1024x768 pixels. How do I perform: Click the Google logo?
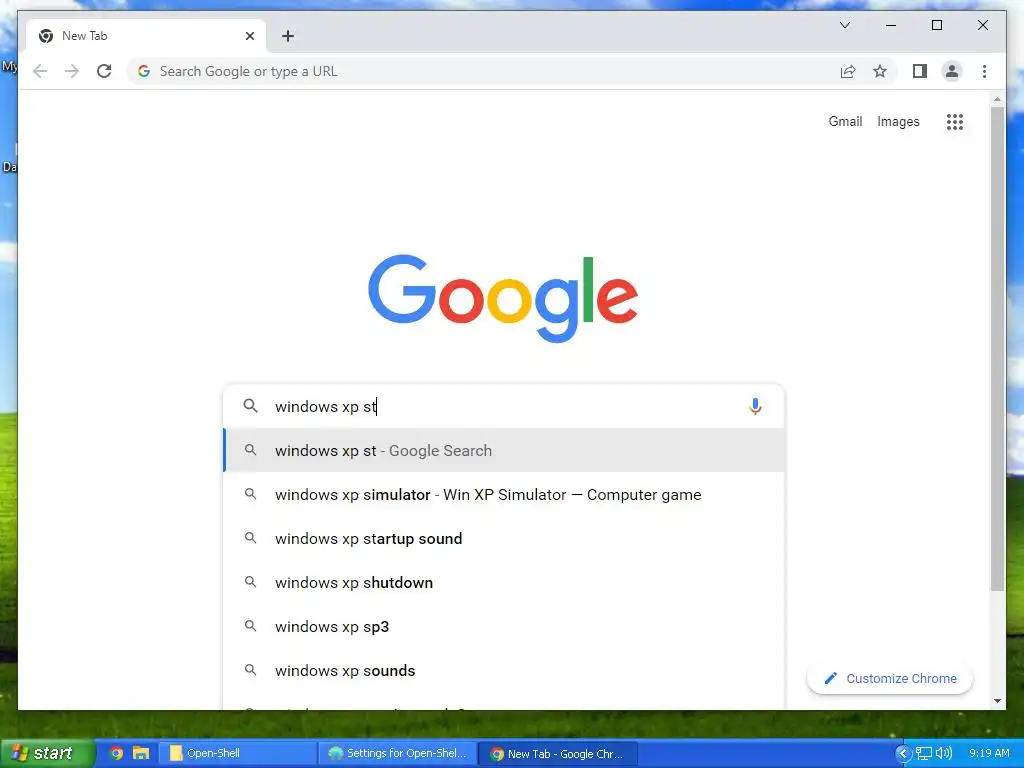[503, 298]
